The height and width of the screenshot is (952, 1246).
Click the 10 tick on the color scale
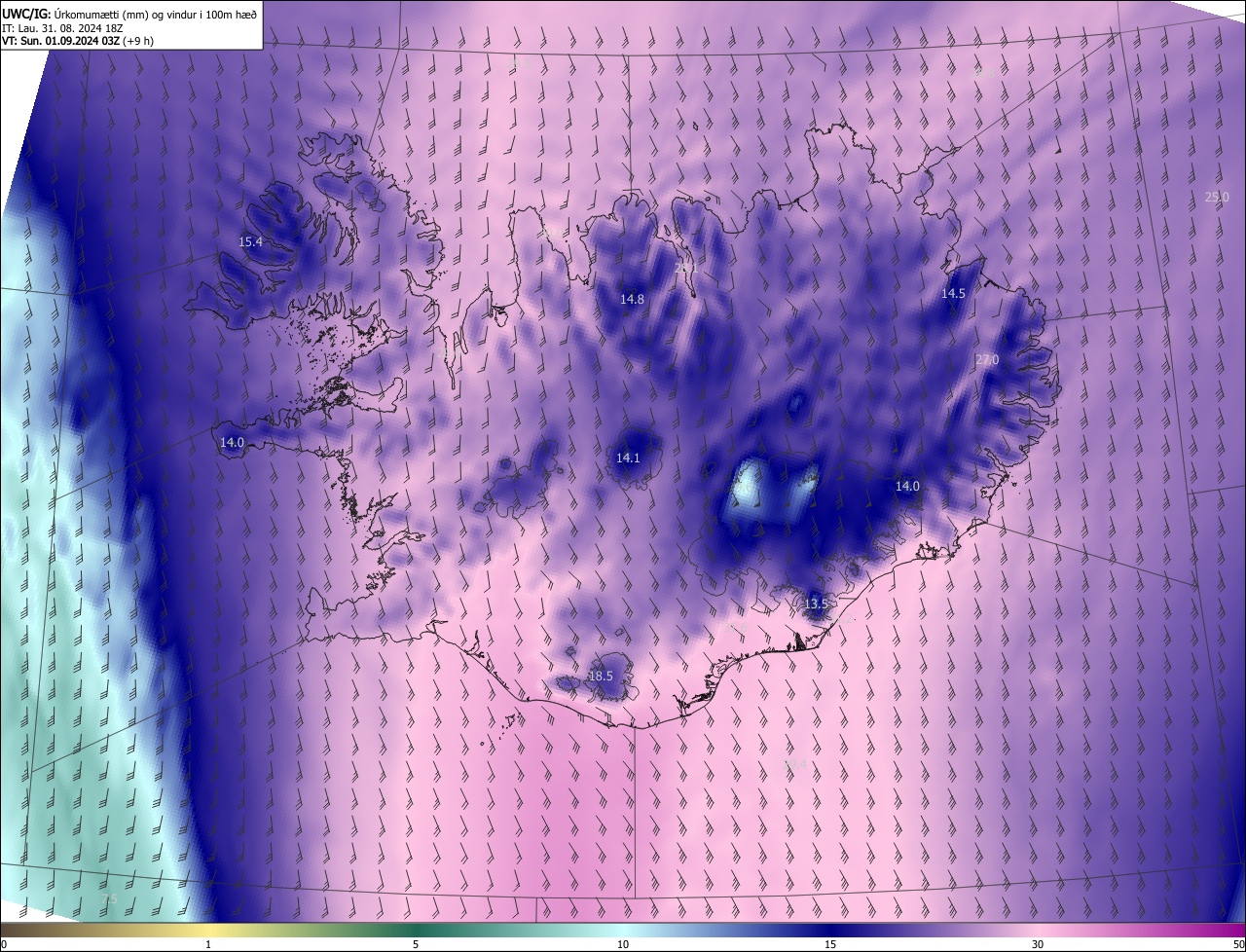pos(623,944)
